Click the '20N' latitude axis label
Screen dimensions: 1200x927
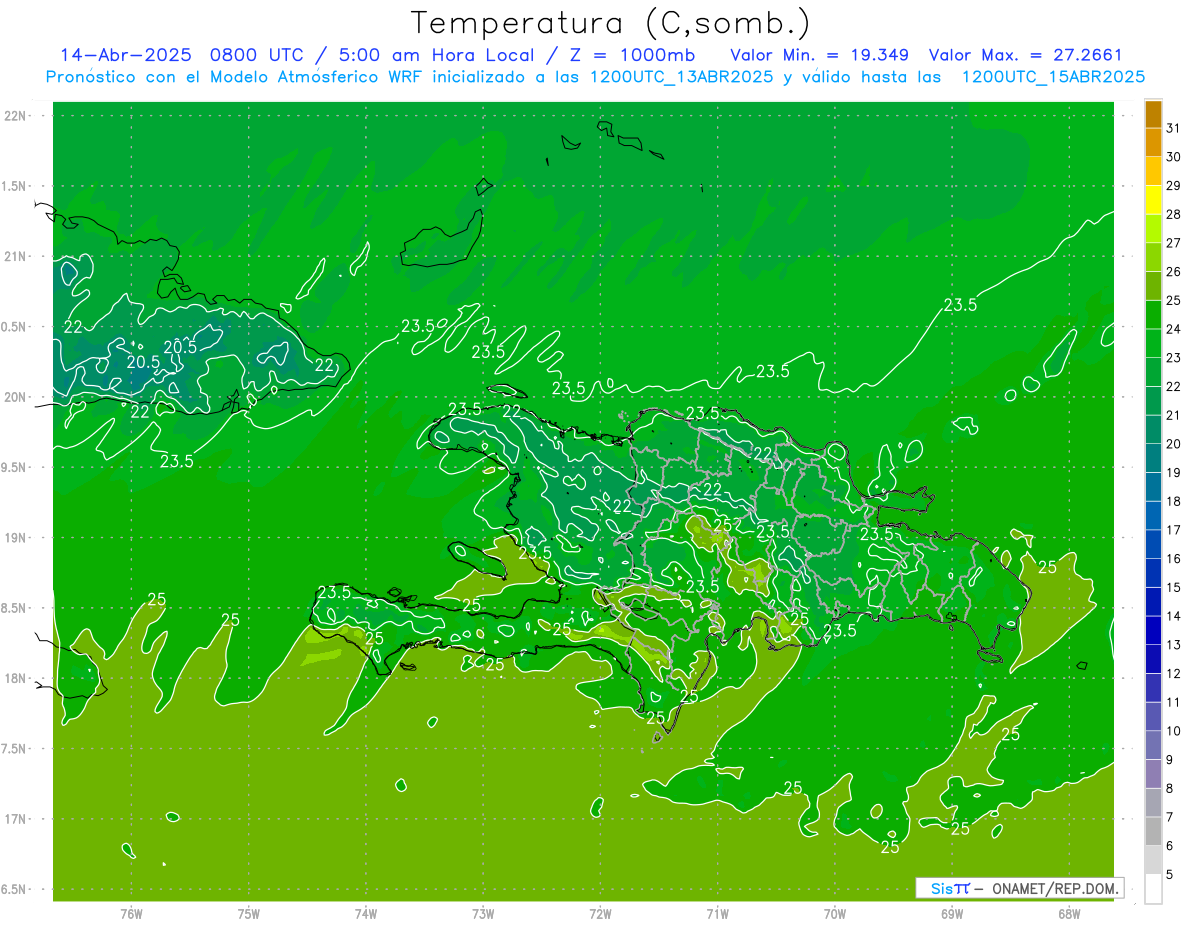(16, 397)
